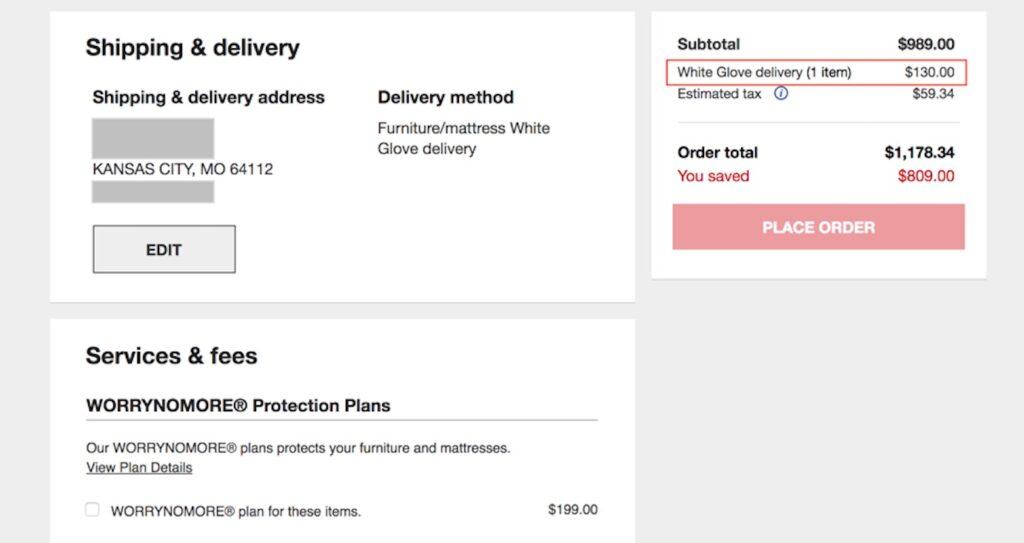Select the $59.34 estimated tax amount
This screenshot has height=543, width=1024.
coord(933,94)
